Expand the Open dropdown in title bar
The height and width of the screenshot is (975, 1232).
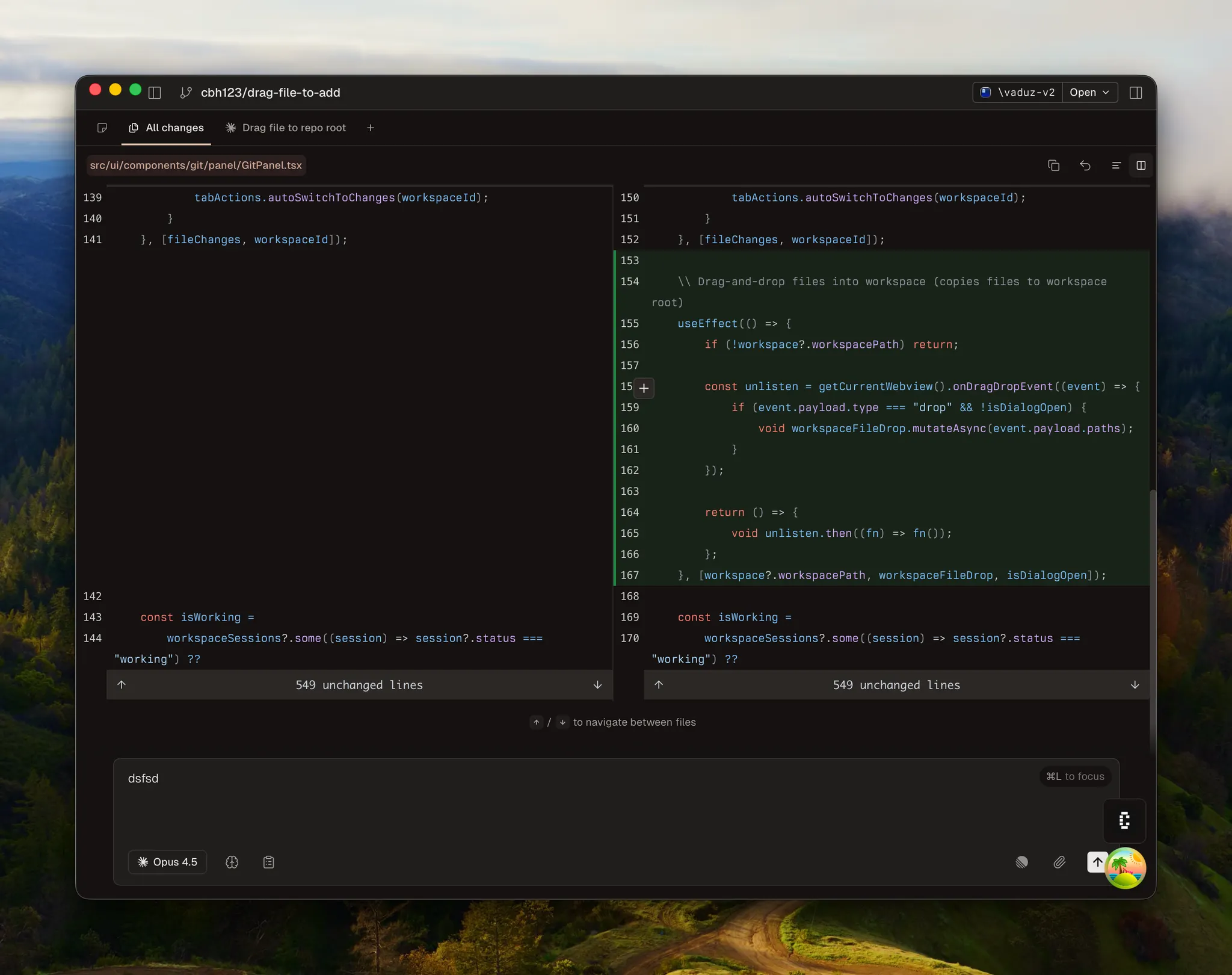1089,93
